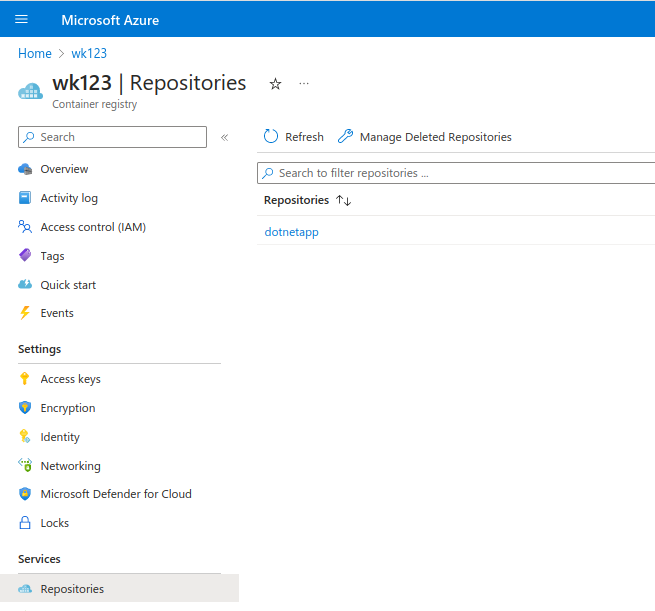Click the Locks padlock icon

tap(25, 522)
